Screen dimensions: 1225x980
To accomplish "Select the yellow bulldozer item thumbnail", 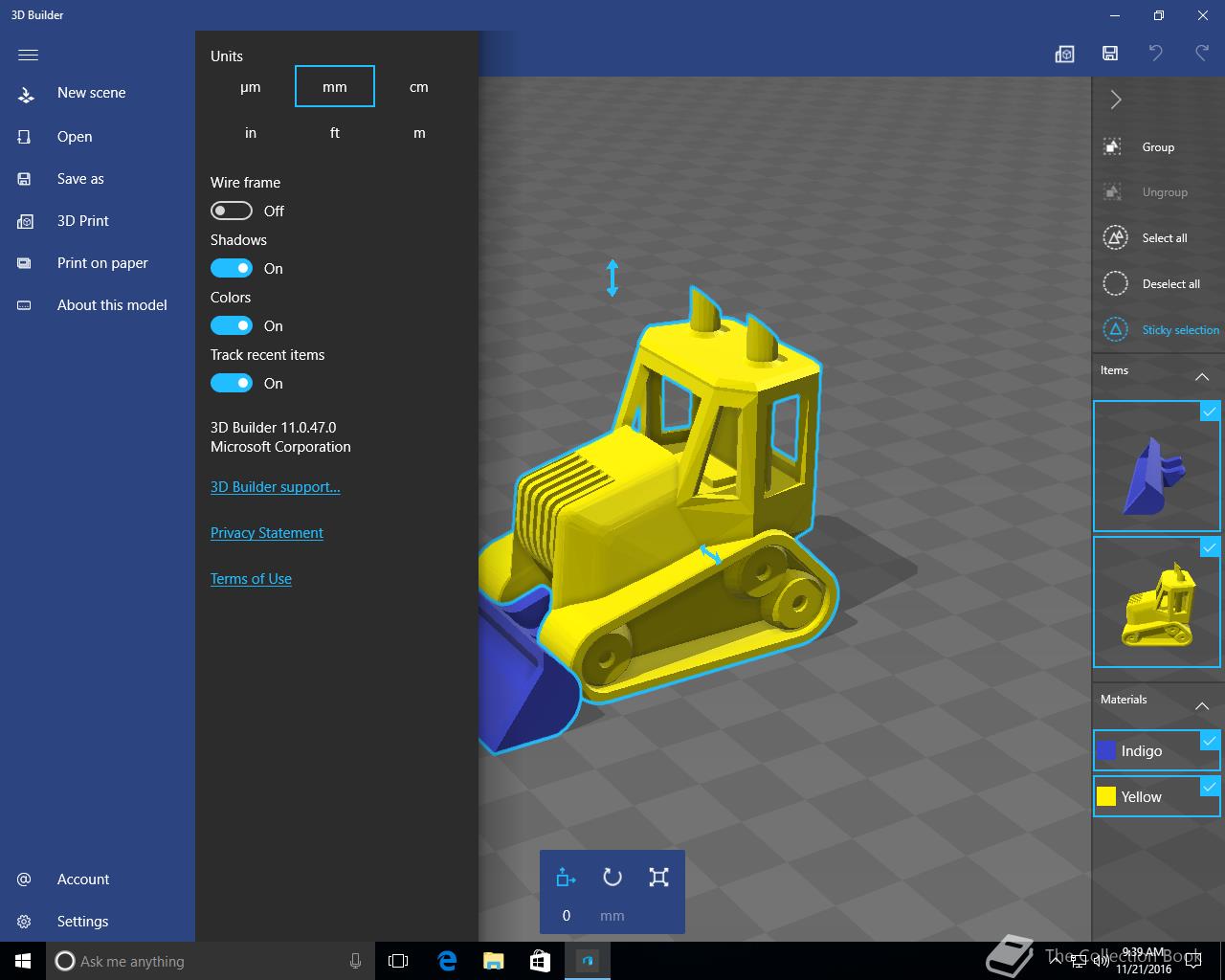I will pyautogui.click(x=1157, y=602).
